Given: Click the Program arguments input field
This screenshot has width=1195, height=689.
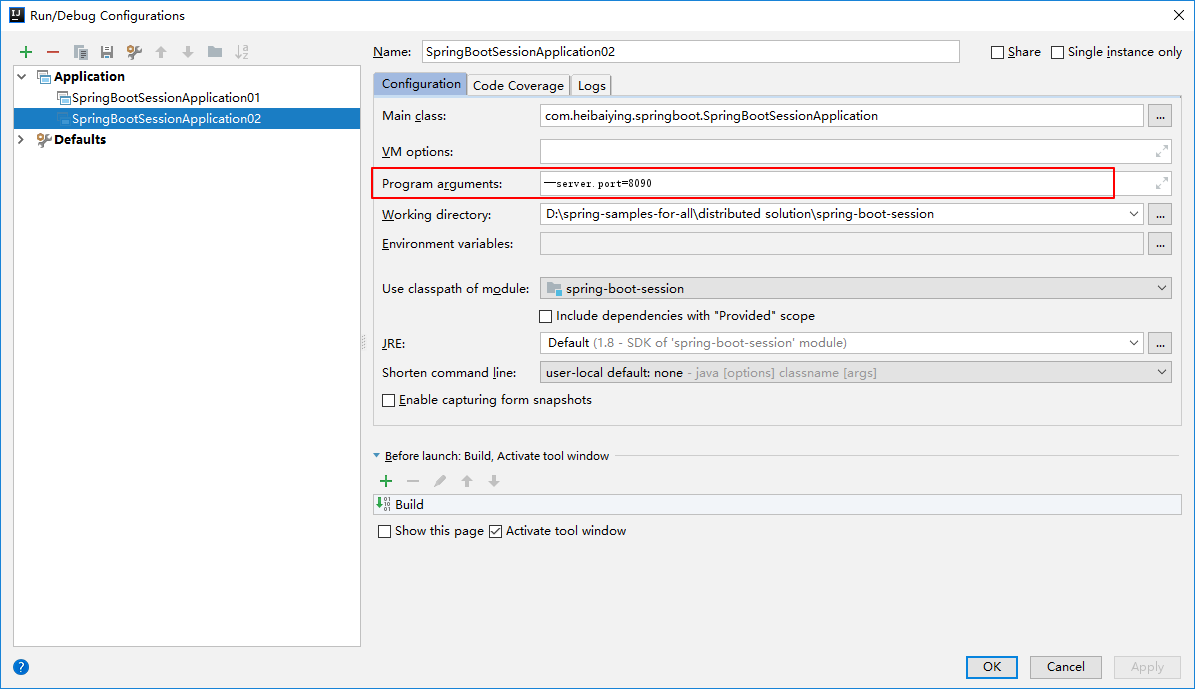Looking at the screenshot, I should click(x=825, y=184).
